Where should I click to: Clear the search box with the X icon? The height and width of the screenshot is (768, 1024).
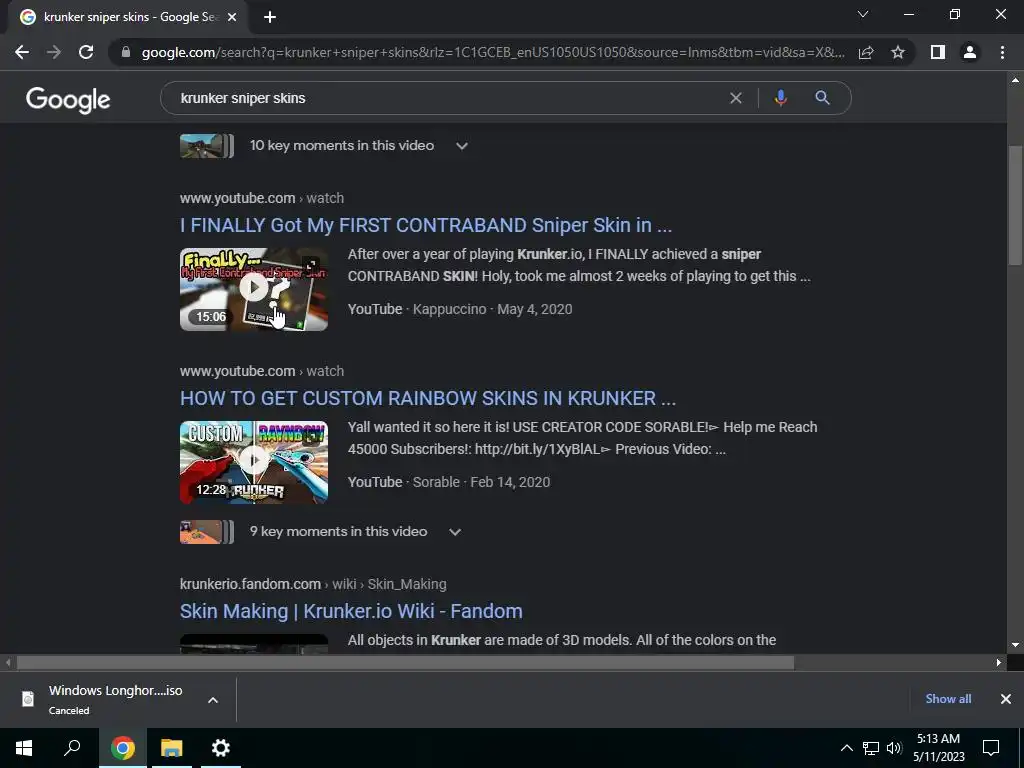click(735, 98)
